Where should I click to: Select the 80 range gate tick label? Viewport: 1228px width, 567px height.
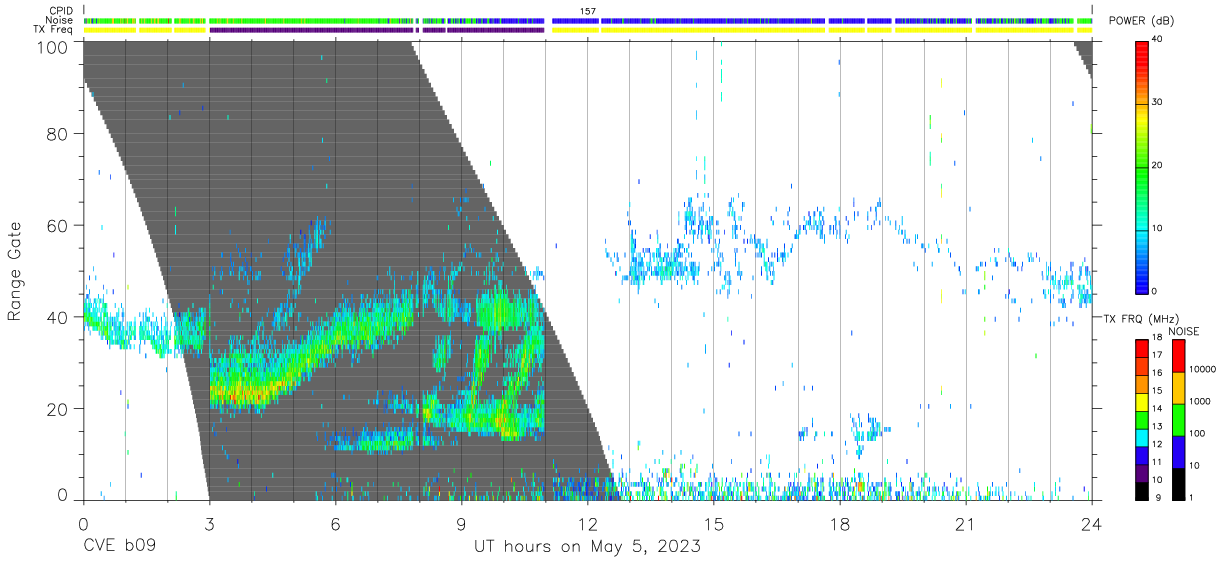click(x=58, y=133)
